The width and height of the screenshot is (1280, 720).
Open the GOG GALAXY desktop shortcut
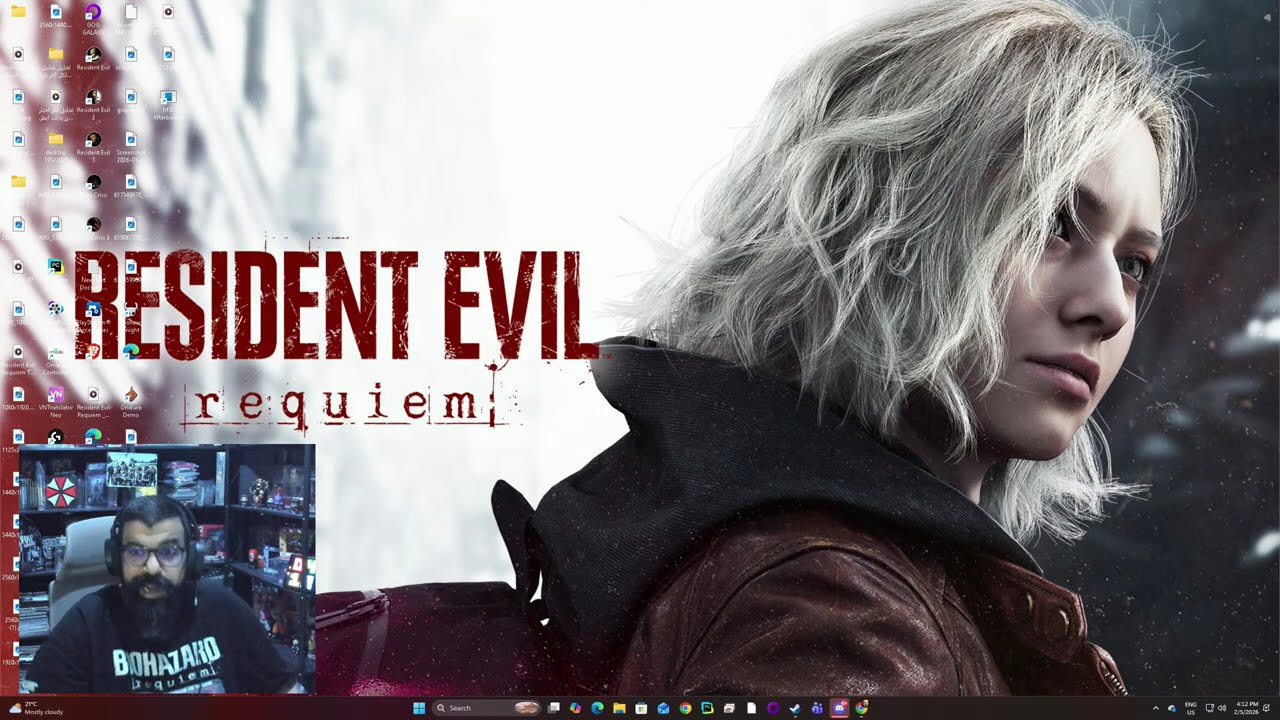[93, 20]
